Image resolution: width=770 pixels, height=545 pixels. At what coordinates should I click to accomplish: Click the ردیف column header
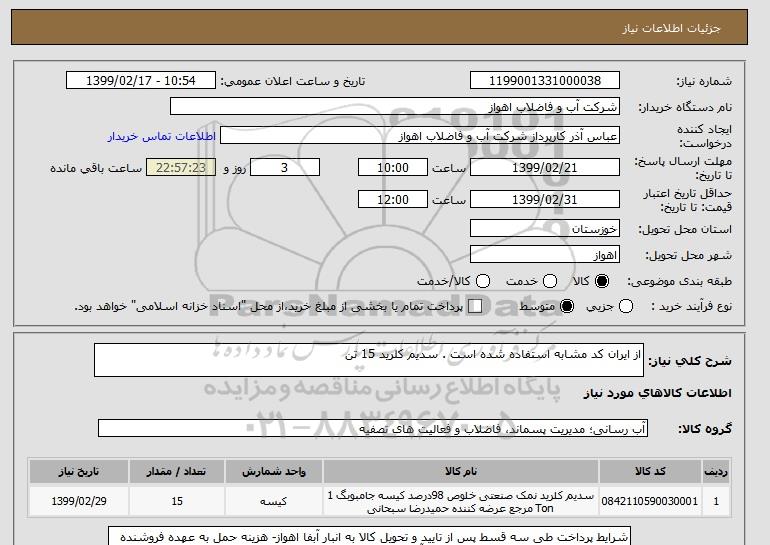716,471
